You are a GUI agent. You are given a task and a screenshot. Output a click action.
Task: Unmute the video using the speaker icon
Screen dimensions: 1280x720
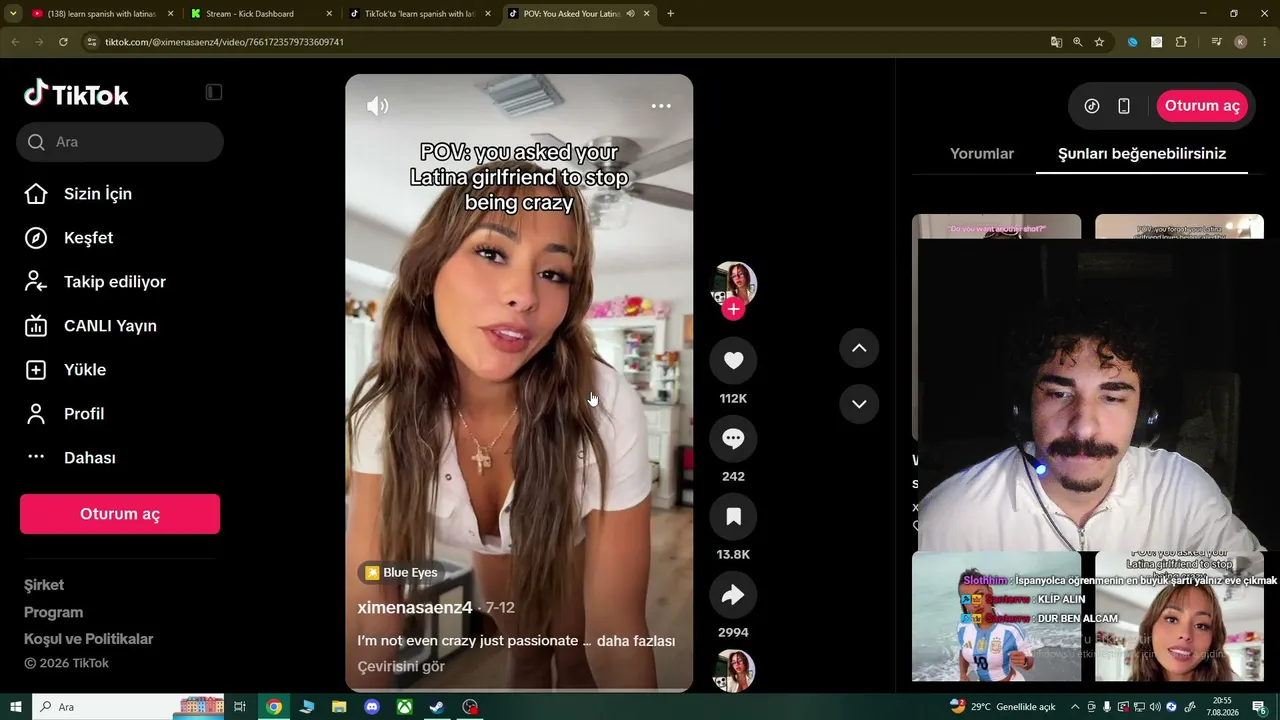(x=377, y=106)
